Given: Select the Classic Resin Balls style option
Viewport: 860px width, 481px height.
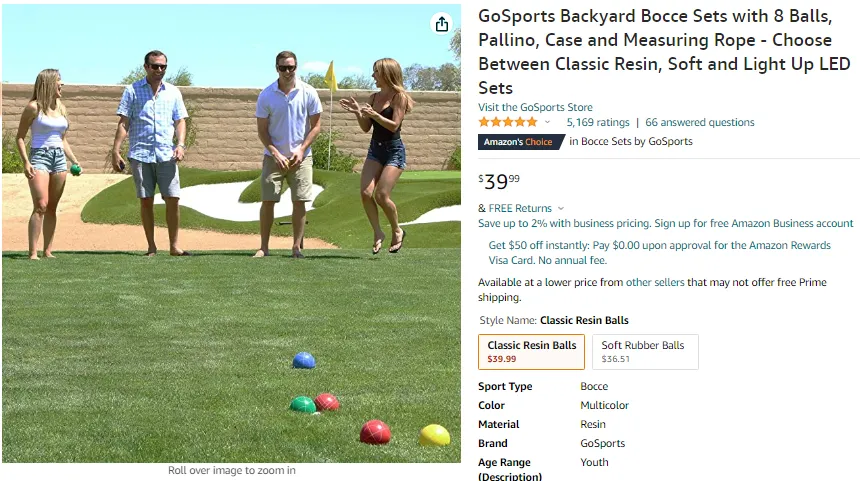Looking at the screenshot, I should click(x=531, y=352).
